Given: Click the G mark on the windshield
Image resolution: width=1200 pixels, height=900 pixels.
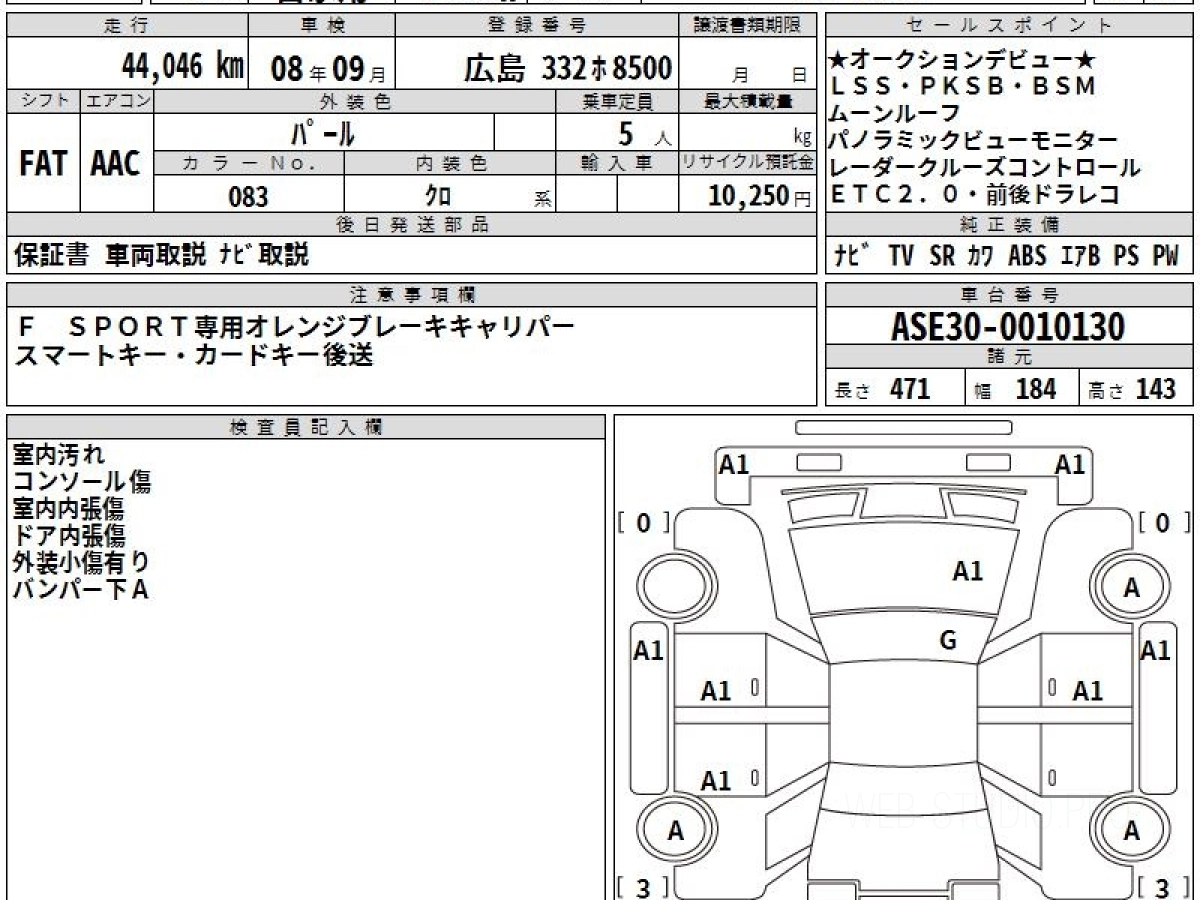Looking at the screenshot, I should tap(948, 641).
